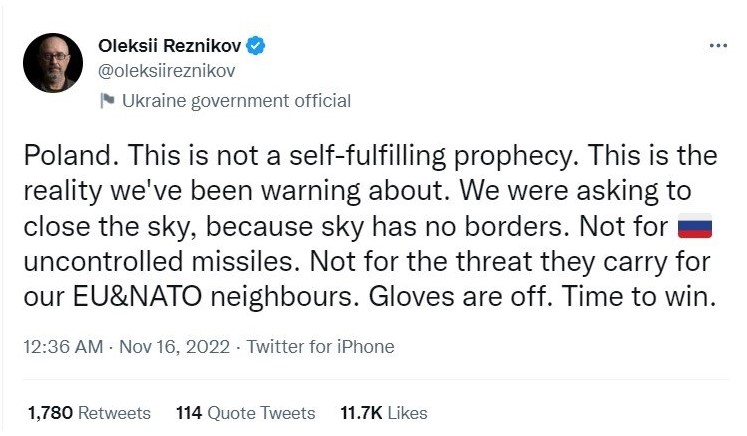Image resolution: width=747 pixels, height=436 pixels.
Task: Click the @oleksiireznikov handle
Action: click(x=169, y=71)
